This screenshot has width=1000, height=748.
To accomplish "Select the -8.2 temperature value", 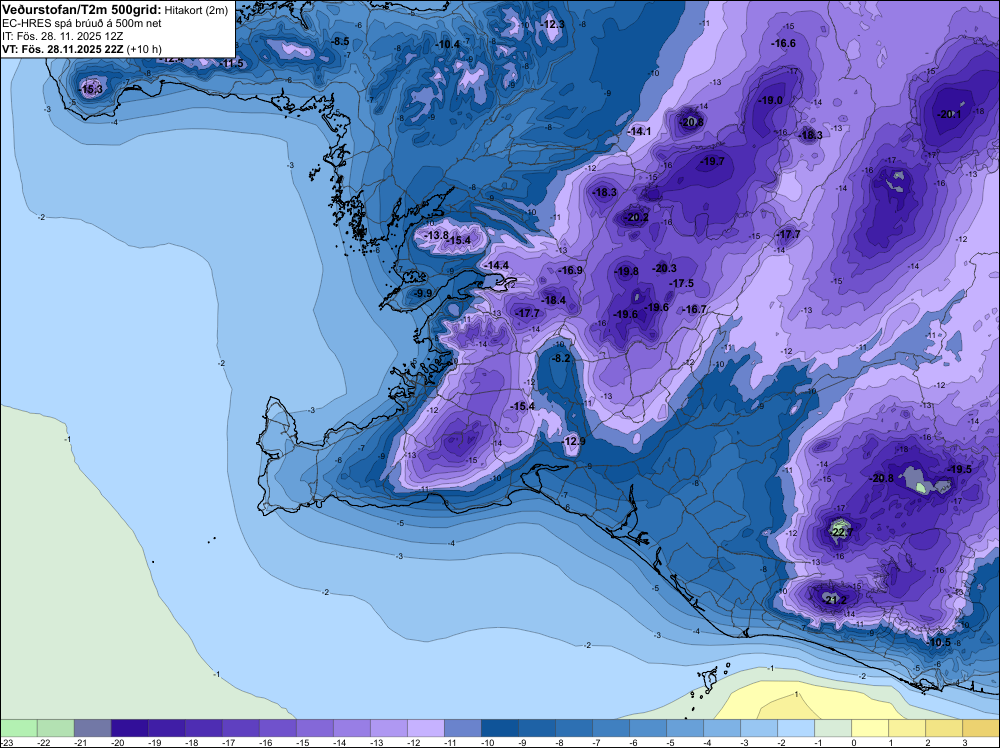I will (x=561, y=358).
